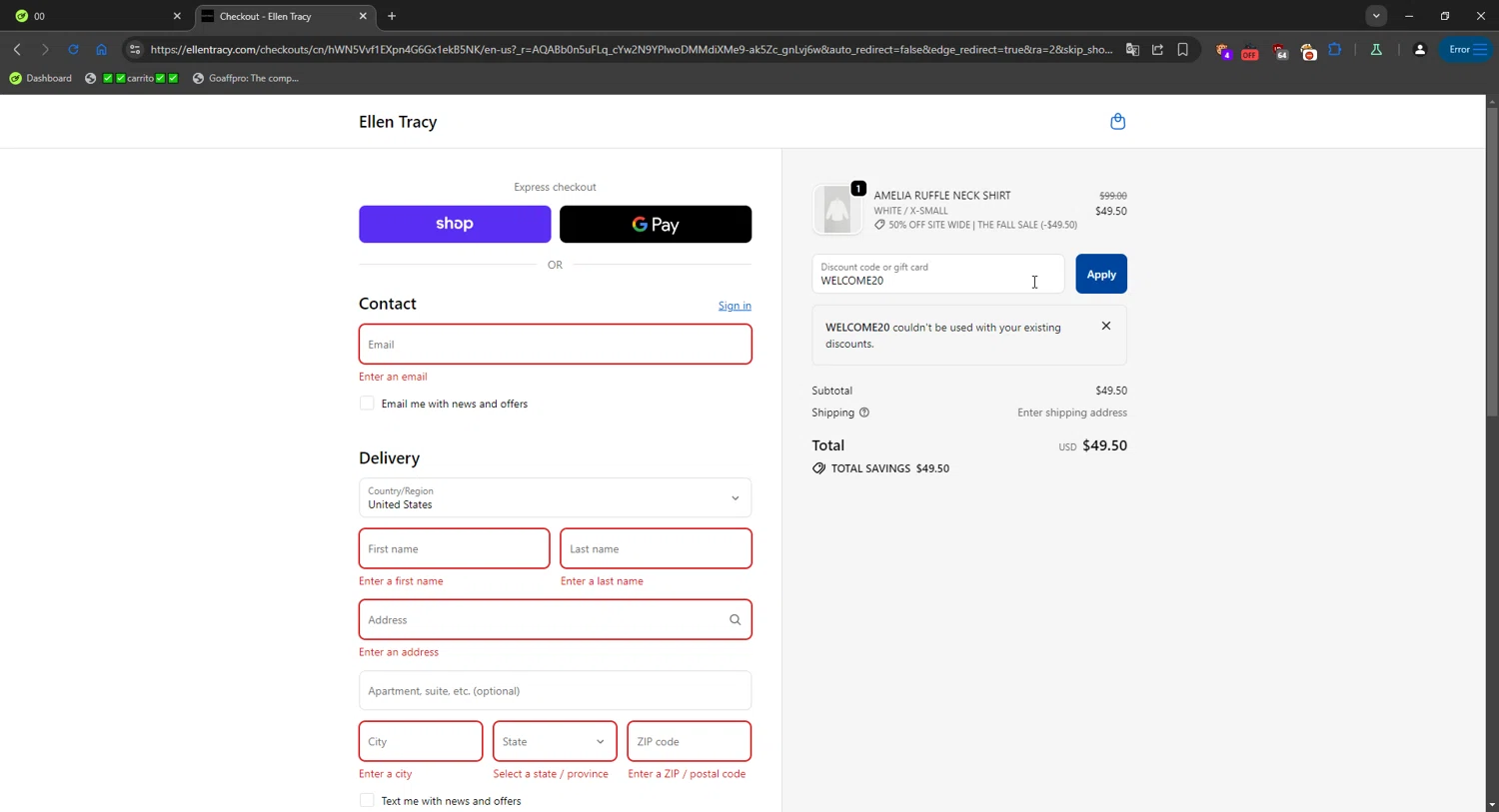Open site information icon in address bar
Viewport: 1499px width, 812px height.
coord(135,49)
